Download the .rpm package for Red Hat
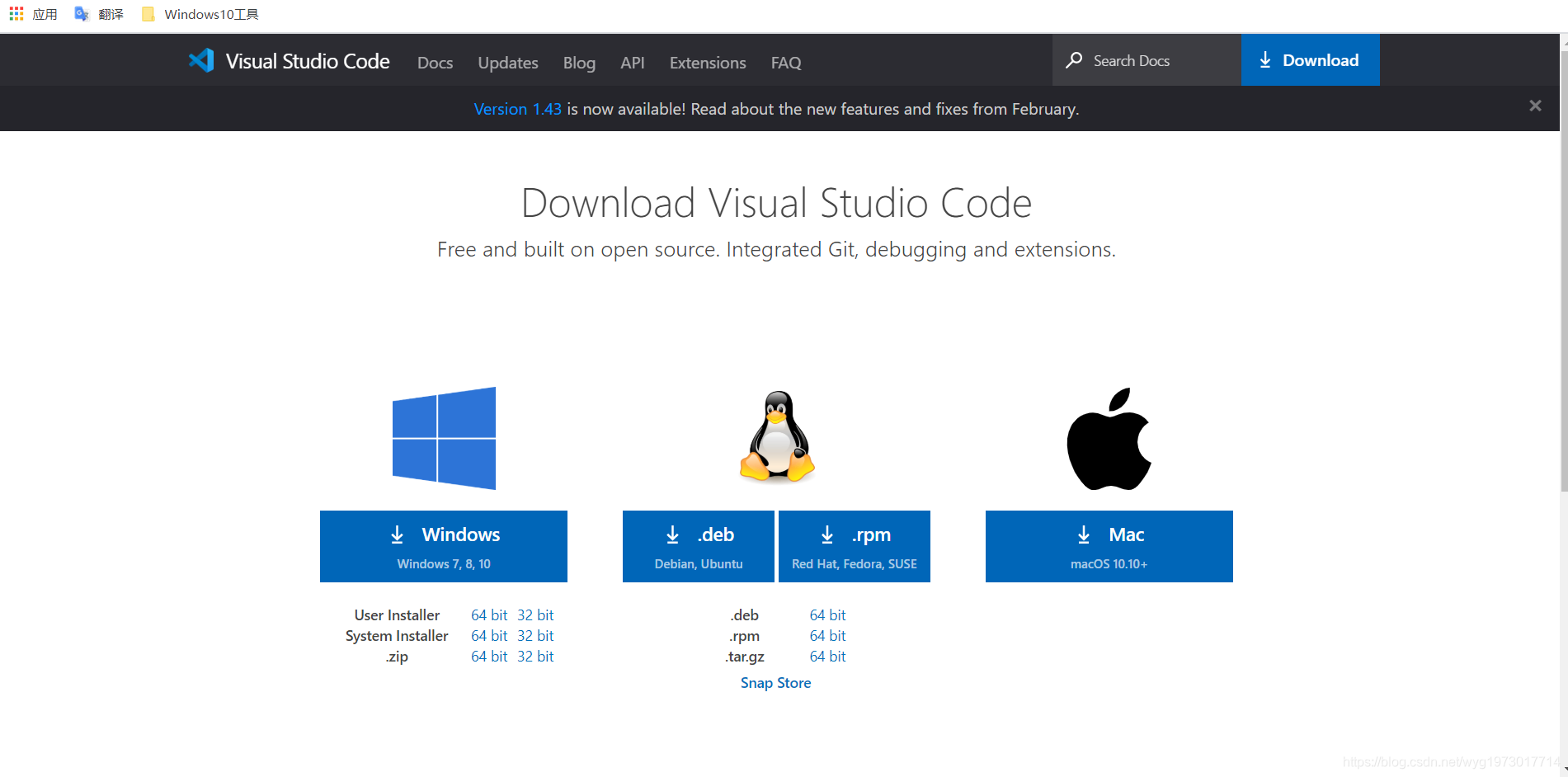Screen dimensions: 1568x777 point(855,546)
